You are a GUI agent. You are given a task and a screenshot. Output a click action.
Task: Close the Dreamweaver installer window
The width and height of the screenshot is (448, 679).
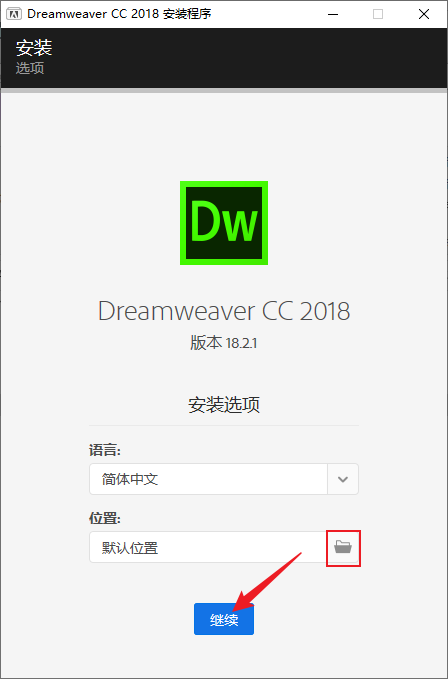click(x=424, y=14)
